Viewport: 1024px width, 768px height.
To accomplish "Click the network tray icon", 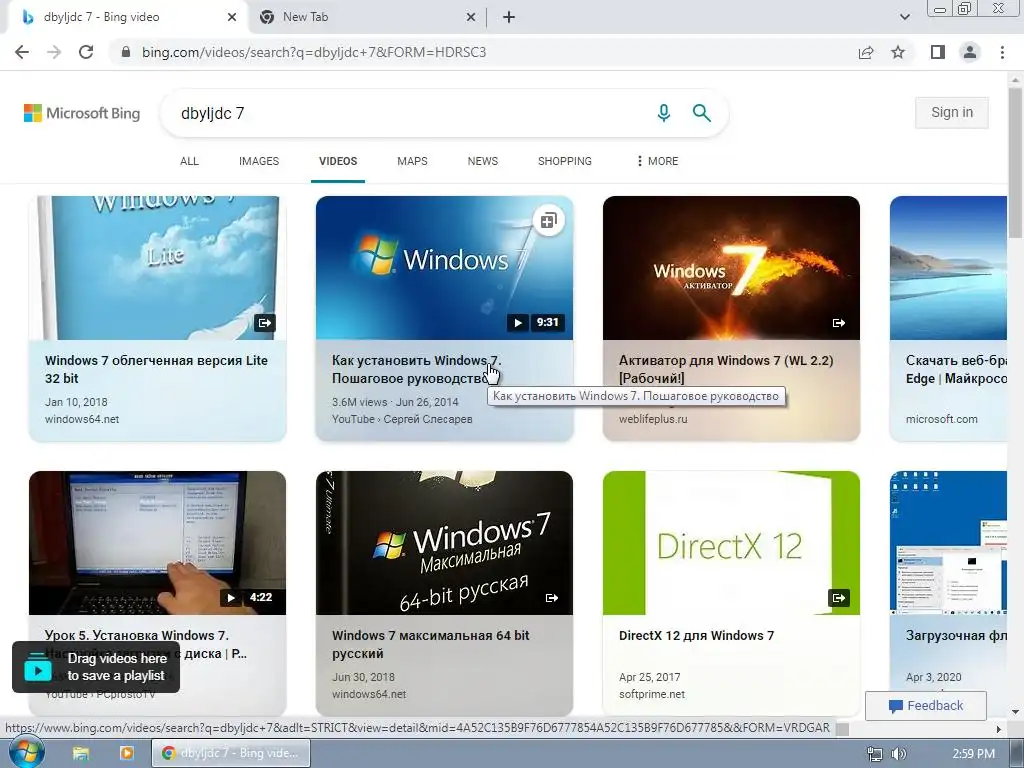I will [x=874, y=754].
